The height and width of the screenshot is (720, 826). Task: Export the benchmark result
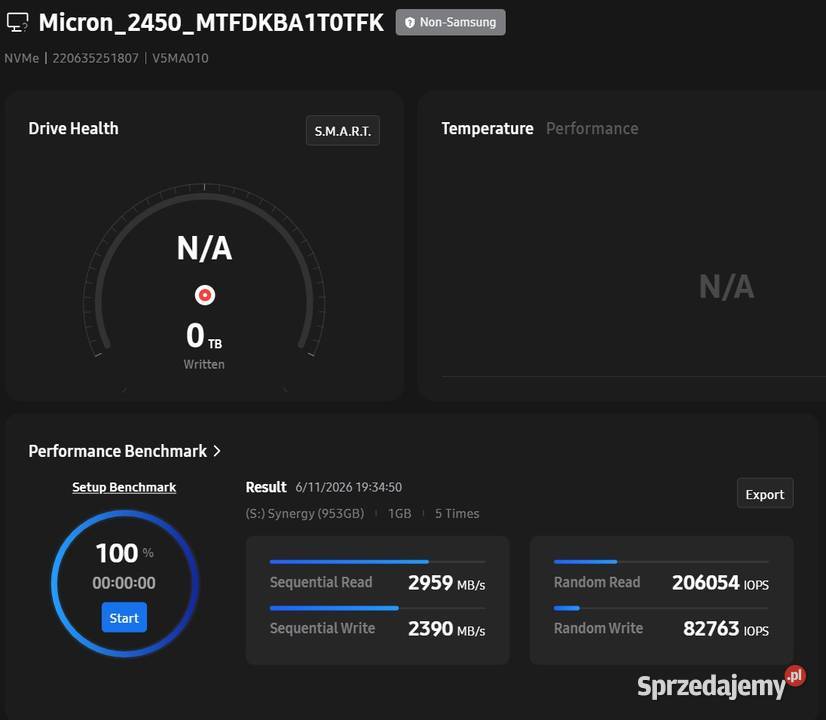tap(765, 494)
